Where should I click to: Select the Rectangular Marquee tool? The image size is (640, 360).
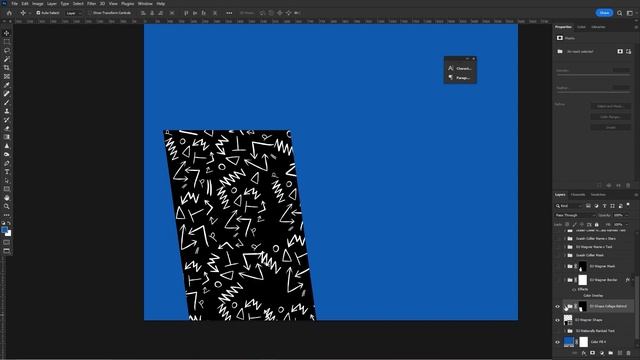click(x=7, y=42)
